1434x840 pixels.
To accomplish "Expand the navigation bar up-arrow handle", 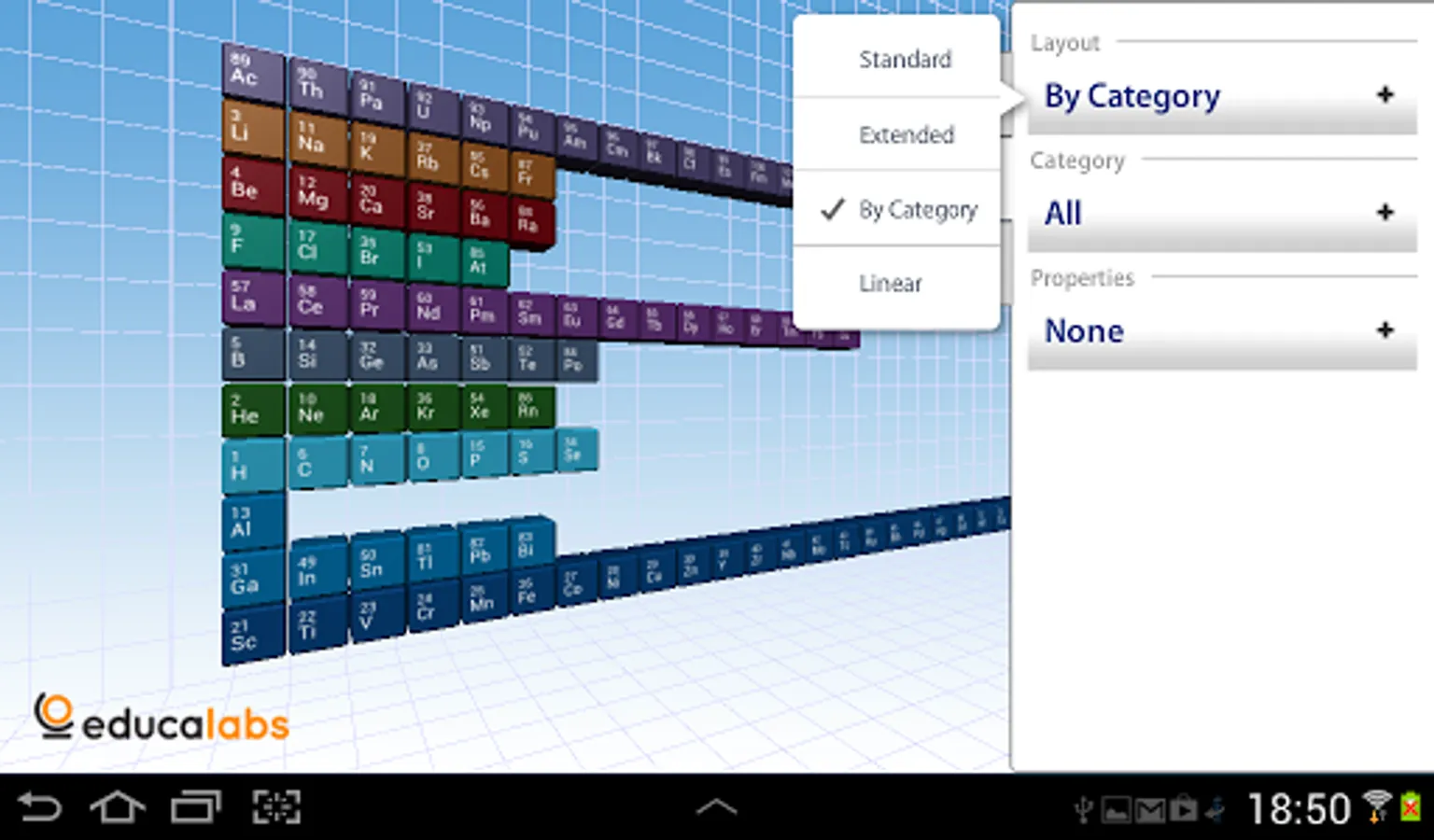I will coord(716,807).
